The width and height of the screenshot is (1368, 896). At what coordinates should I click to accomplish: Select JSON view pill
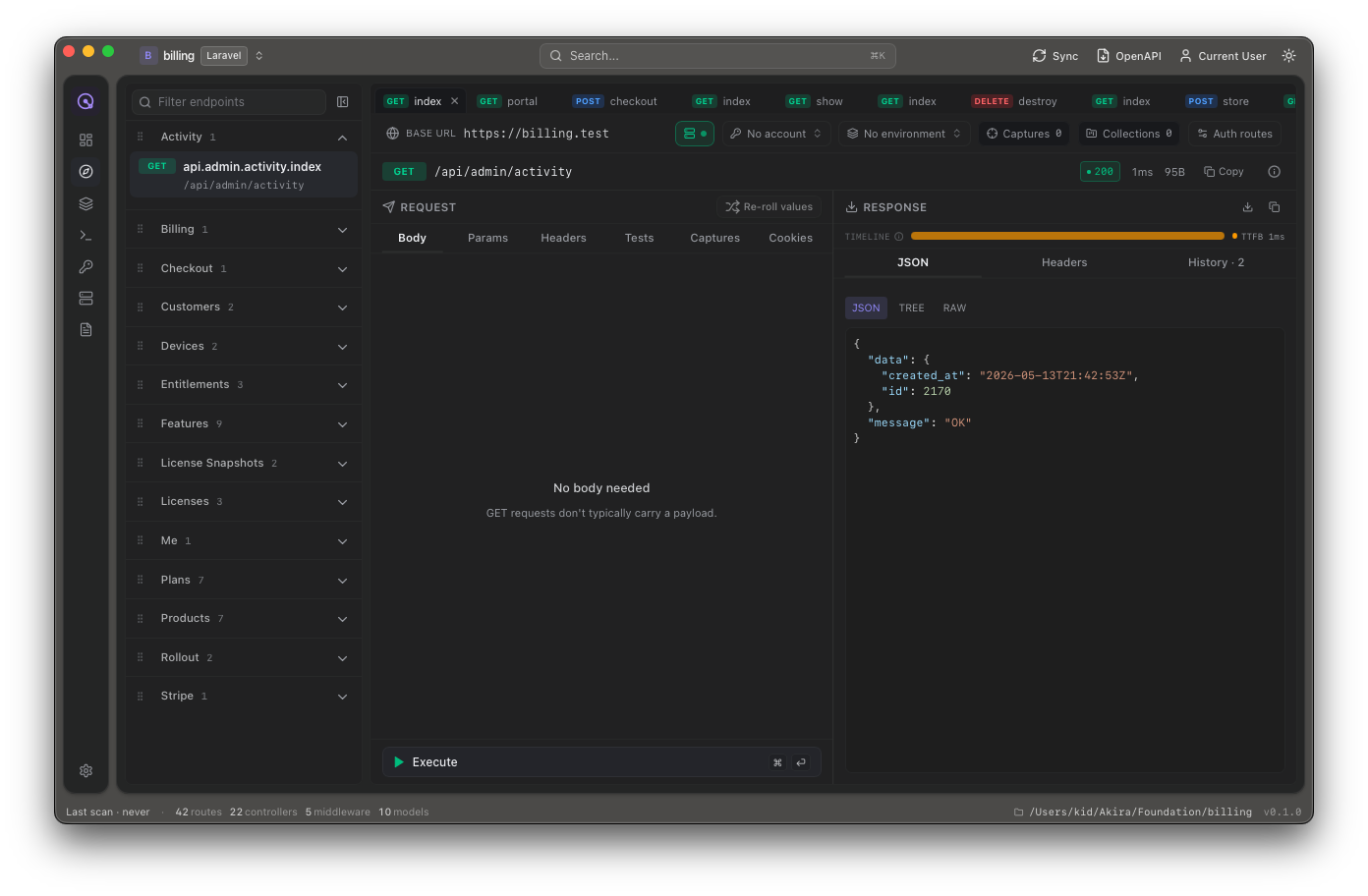click(866, 308)
